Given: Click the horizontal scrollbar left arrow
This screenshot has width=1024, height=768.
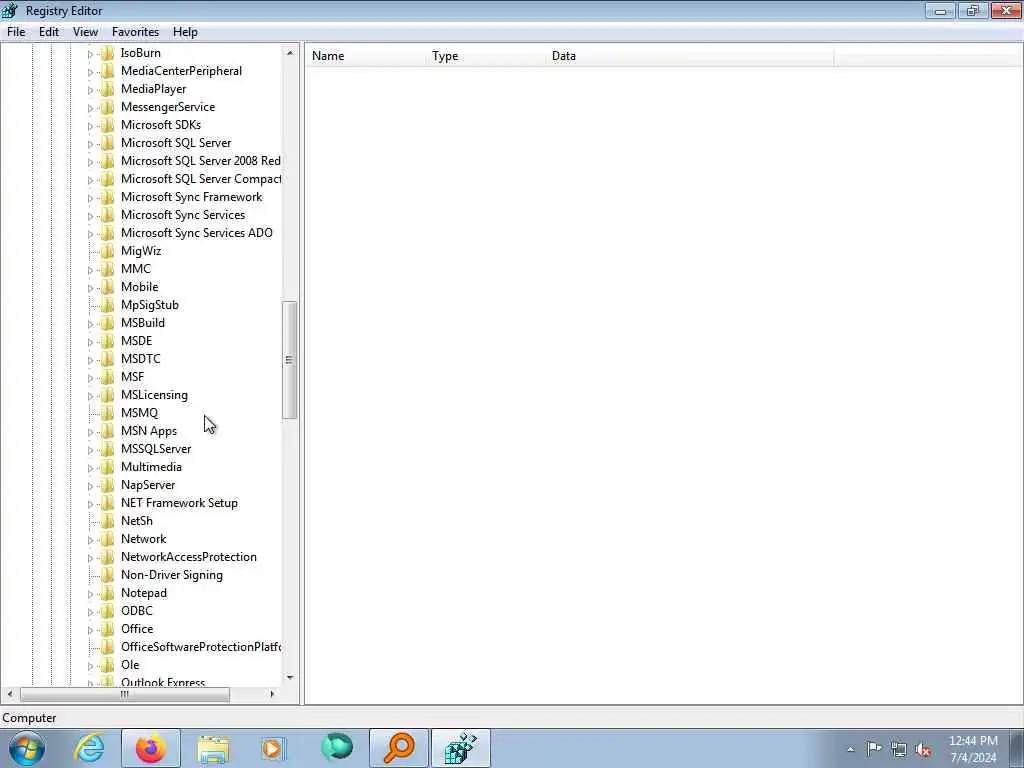Looking at the screenshot, I should [x=10, y=694].
